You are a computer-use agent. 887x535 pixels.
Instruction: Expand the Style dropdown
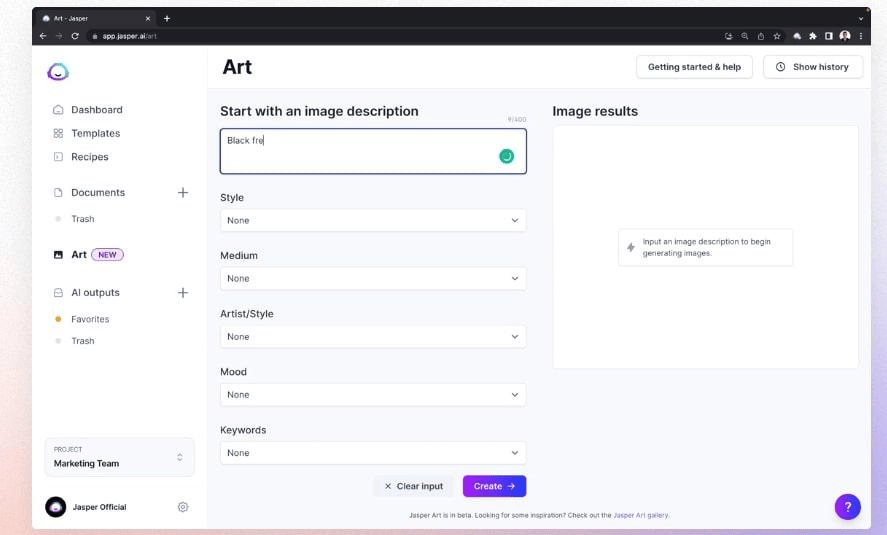pos(373,220)
